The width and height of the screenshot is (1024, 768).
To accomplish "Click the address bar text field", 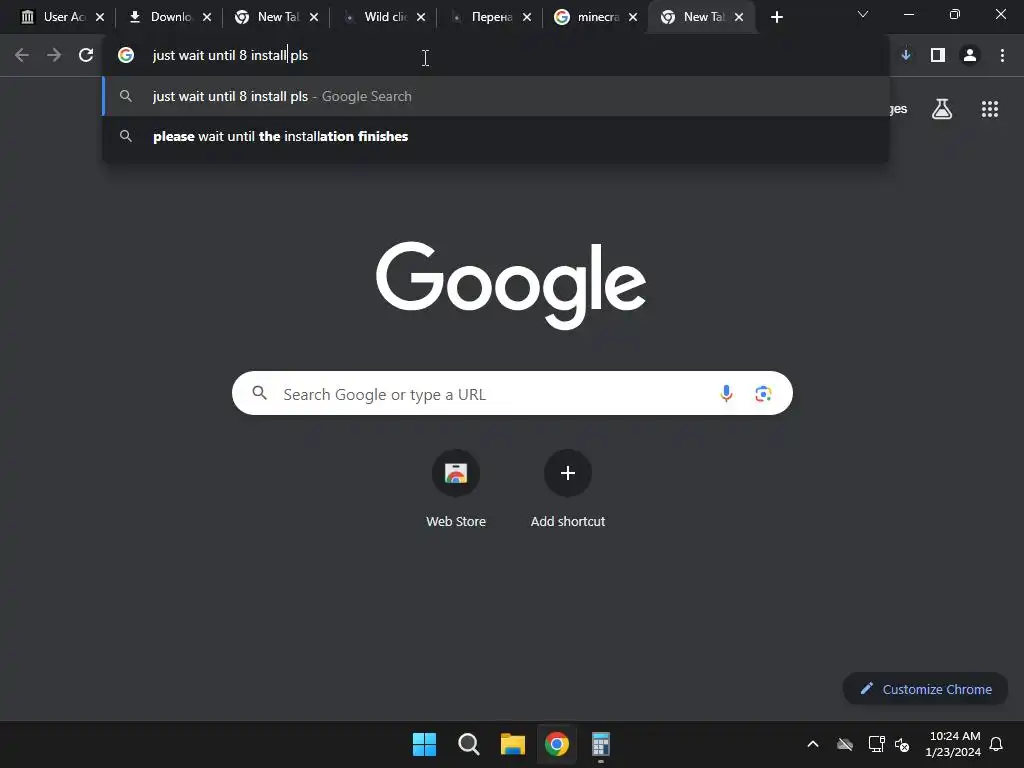I will [496, 56].
